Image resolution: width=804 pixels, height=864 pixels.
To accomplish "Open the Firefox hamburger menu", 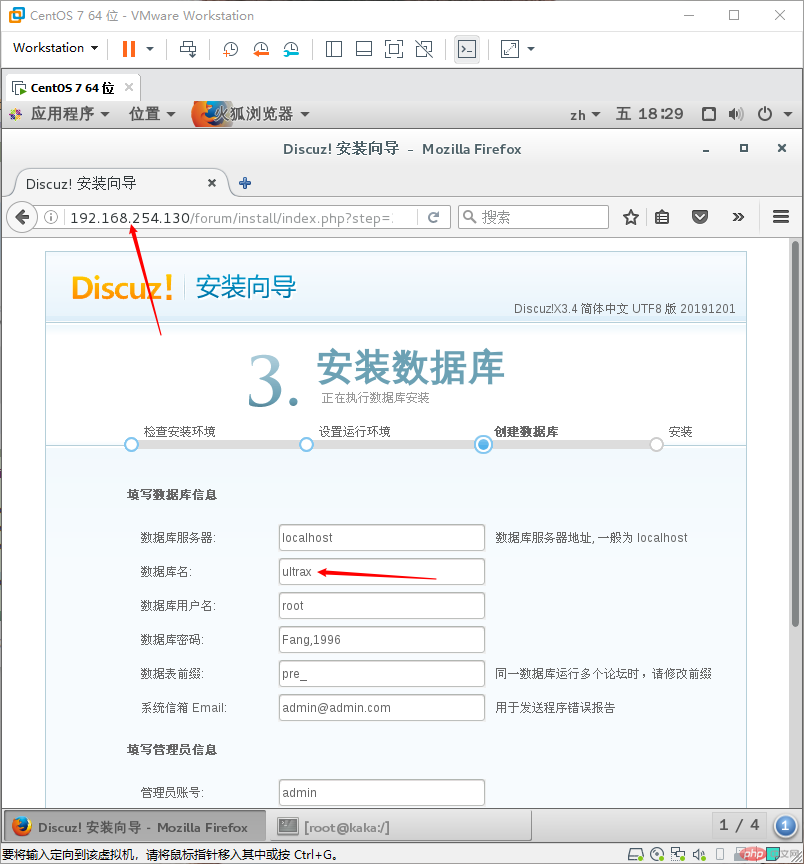I will click(x=781, y=217).
